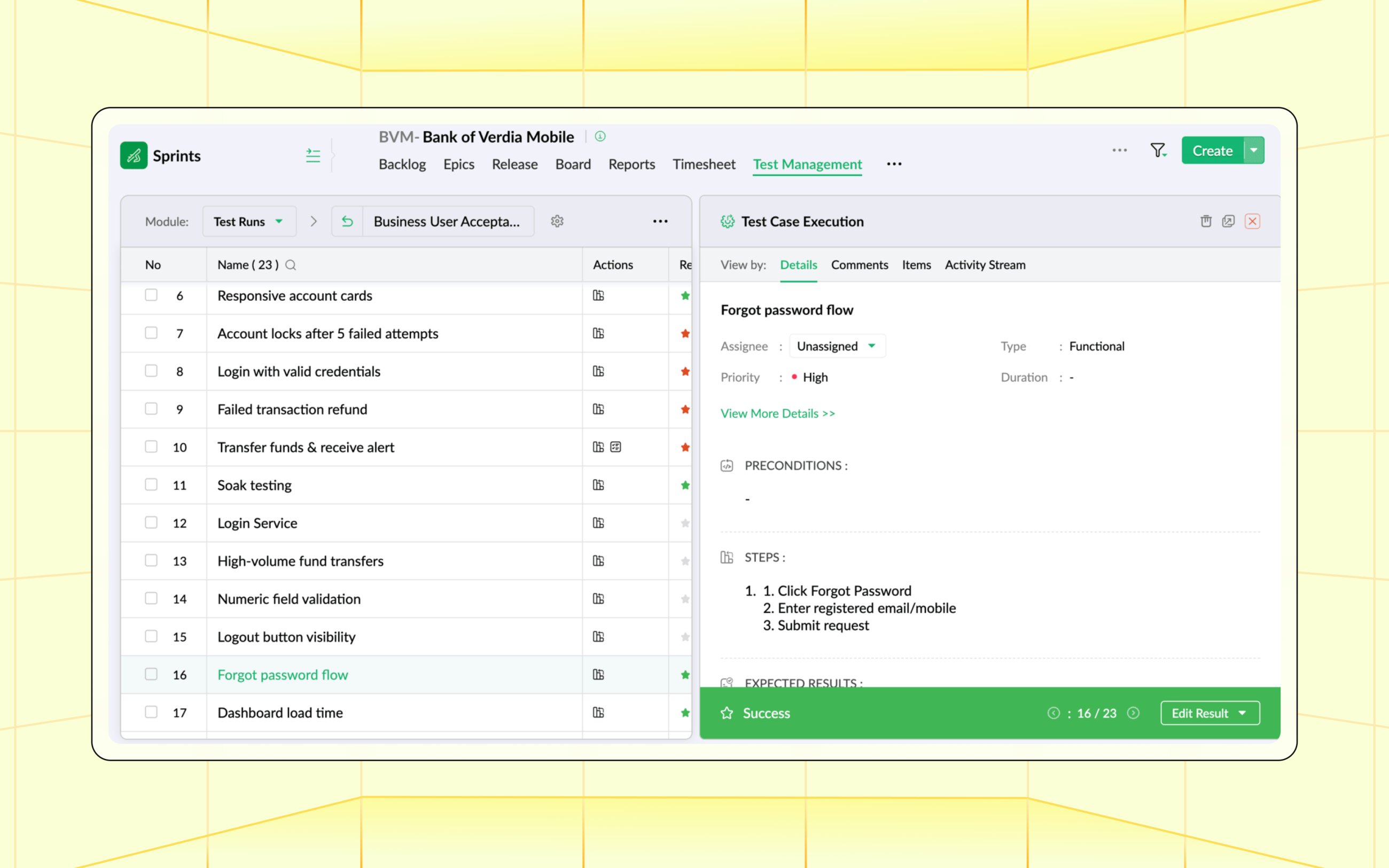
Task: Switch to the Comments tab
Action: point(859,264)
